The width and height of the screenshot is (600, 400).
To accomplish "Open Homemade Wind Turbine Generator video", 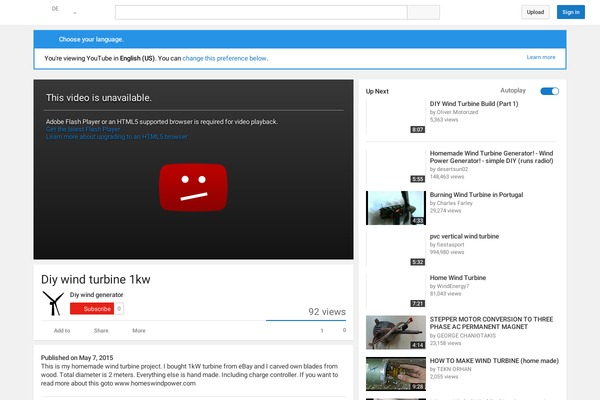I will pyautogui.click(x=491, y=157).
